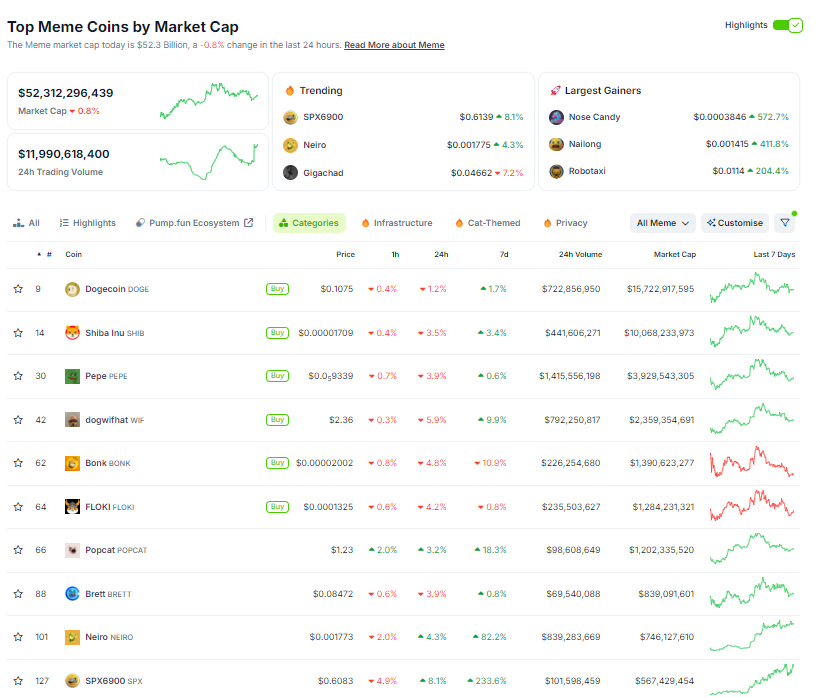Open the Infrastructure category tab

click(x=397, y=223)
